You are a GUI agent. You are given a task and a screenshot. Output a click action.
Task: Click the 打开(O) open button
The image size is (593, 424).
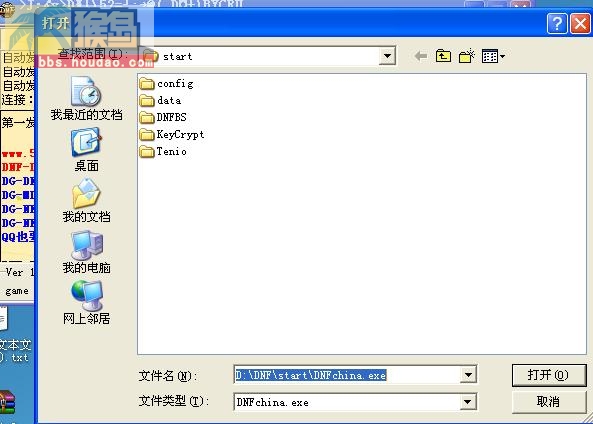tap(549, 375)
